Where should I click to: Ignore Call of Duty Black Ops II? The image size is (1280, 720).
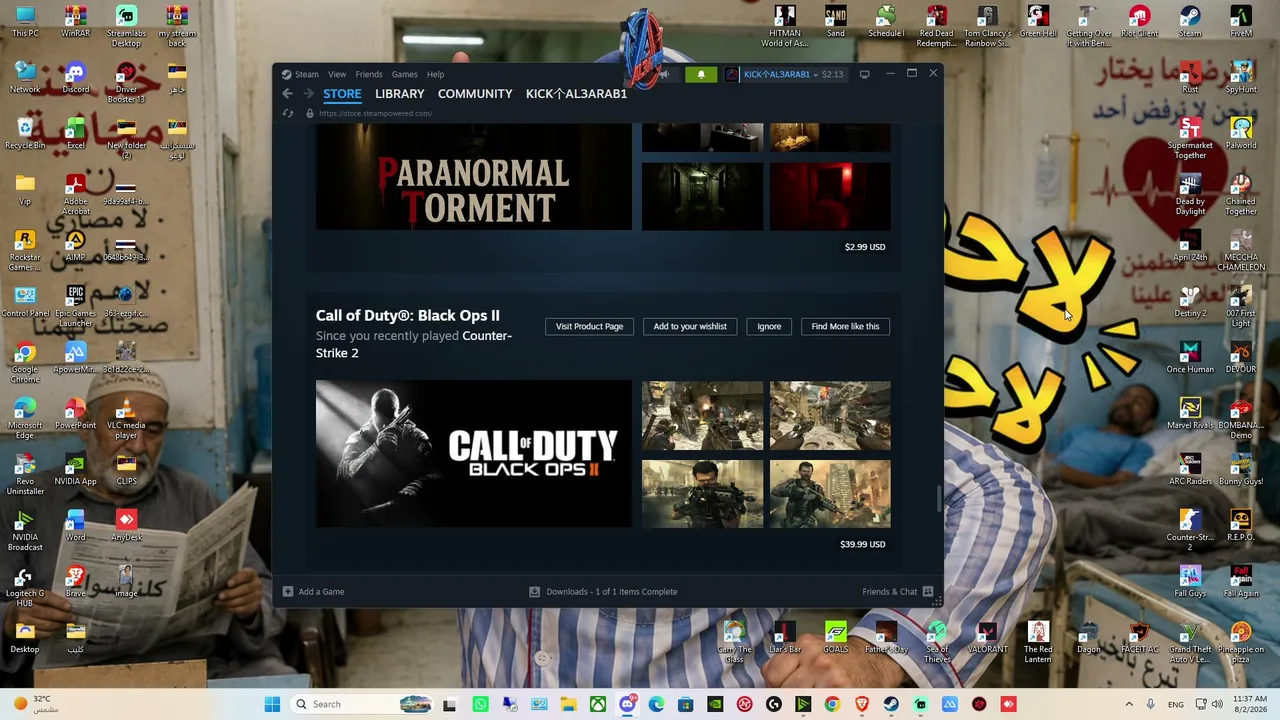click(769, 326)
